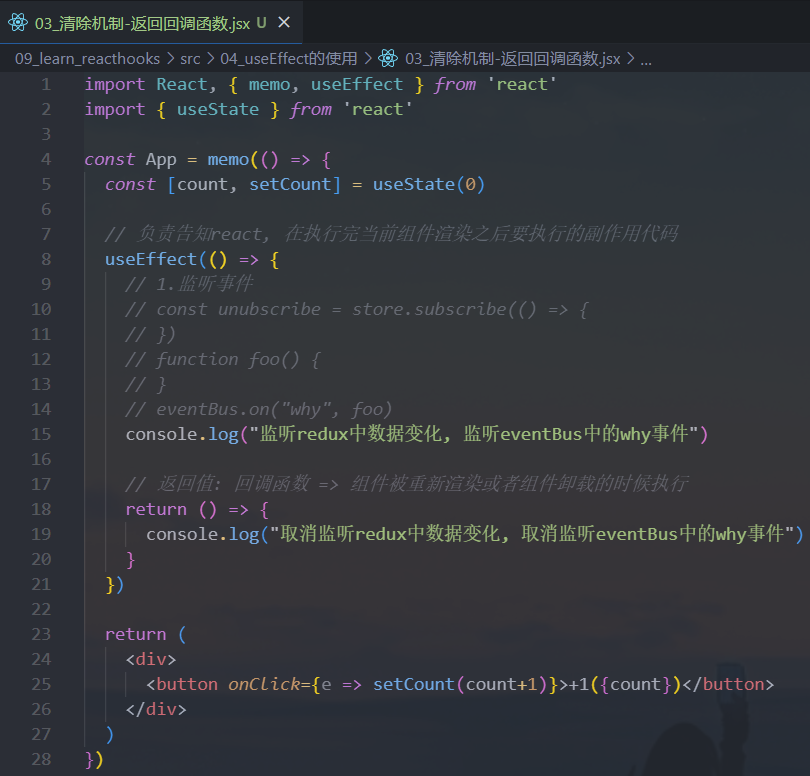Image resolution: width=810 pixels, height=776 pixels.
Task: Click line number 4 in the gutter
Action: (x=46, y=159)
